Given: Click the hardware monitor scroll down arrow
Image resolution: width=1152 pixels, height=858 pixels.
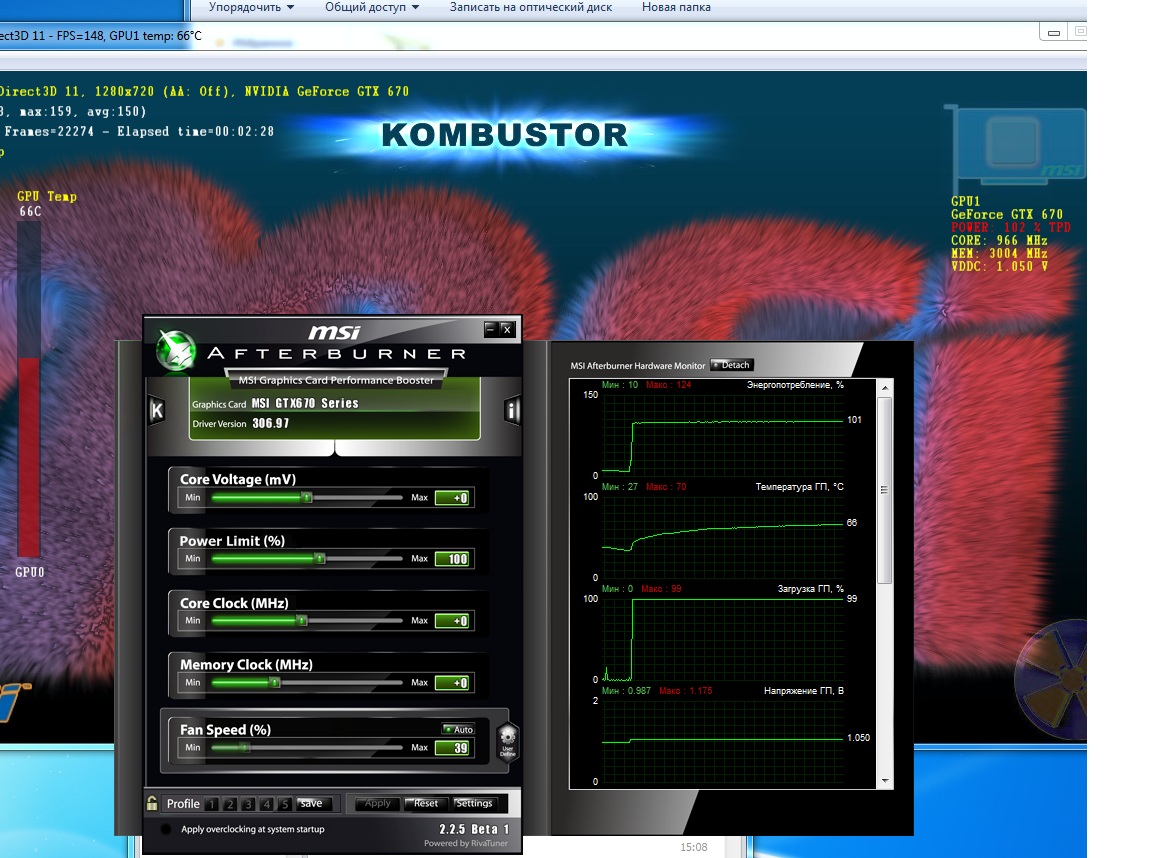Looking at the screenshot, I should [885, 781].
